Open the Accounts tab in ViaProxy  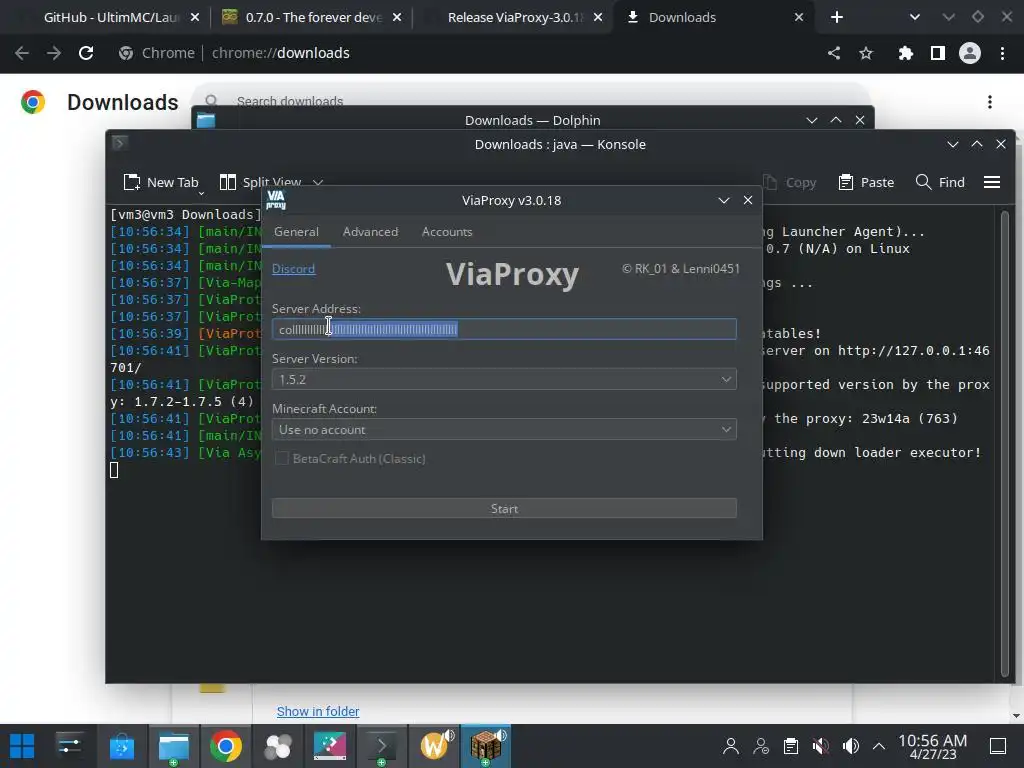click(x=447, y=232)
